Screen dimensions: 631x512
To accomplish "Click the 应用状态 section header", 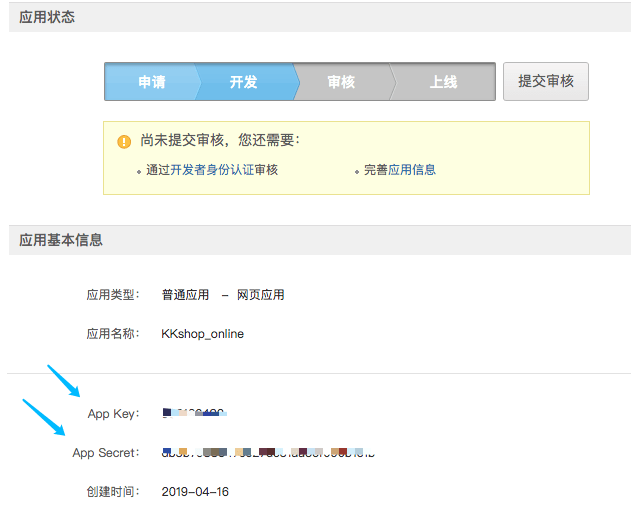I will [47, 17].
